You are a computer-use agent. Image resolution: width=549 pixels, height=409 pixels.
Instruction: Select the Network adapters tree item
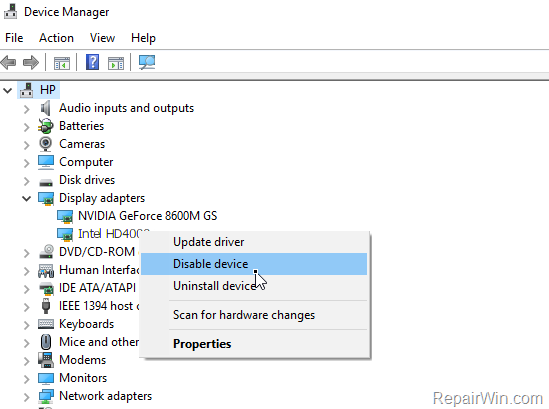105,396
